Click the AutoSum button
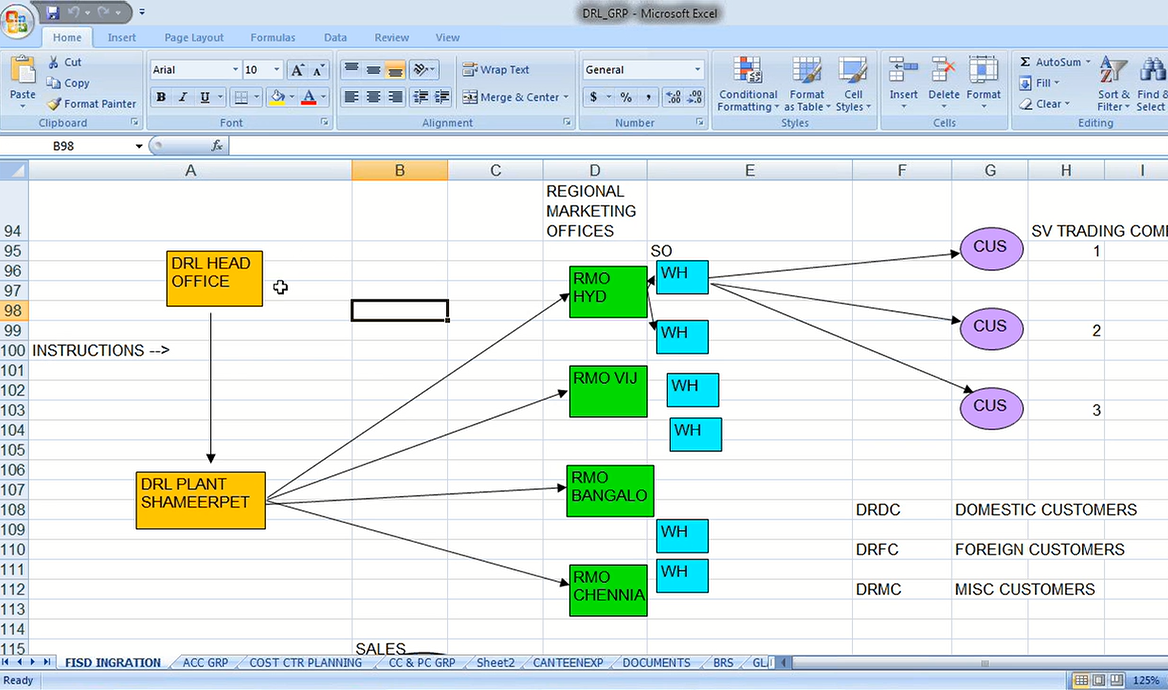 click(1050, 62)
